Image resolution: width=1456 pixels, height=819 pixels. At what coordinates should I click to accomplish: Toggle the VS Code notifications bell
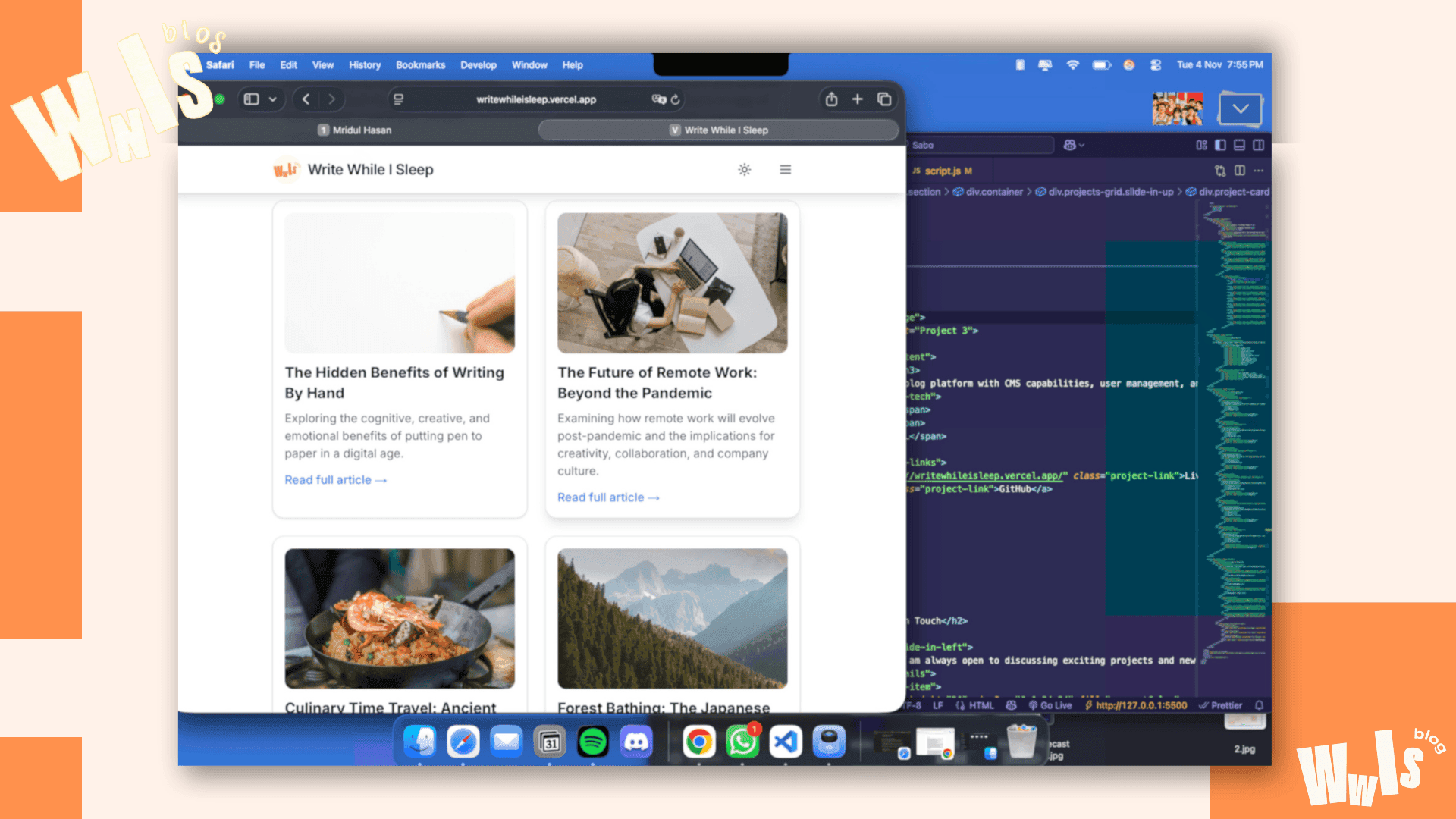pos(1259,705)
